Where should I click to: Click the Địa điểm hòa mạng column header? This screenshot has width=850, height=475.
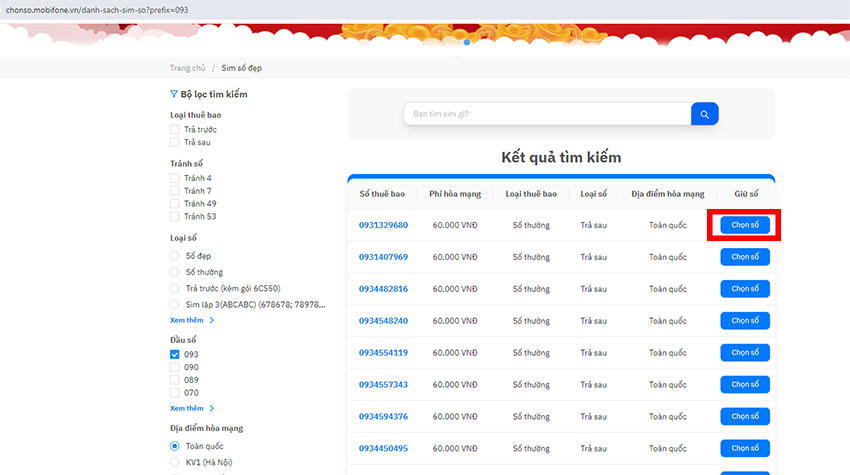(668, 194)
